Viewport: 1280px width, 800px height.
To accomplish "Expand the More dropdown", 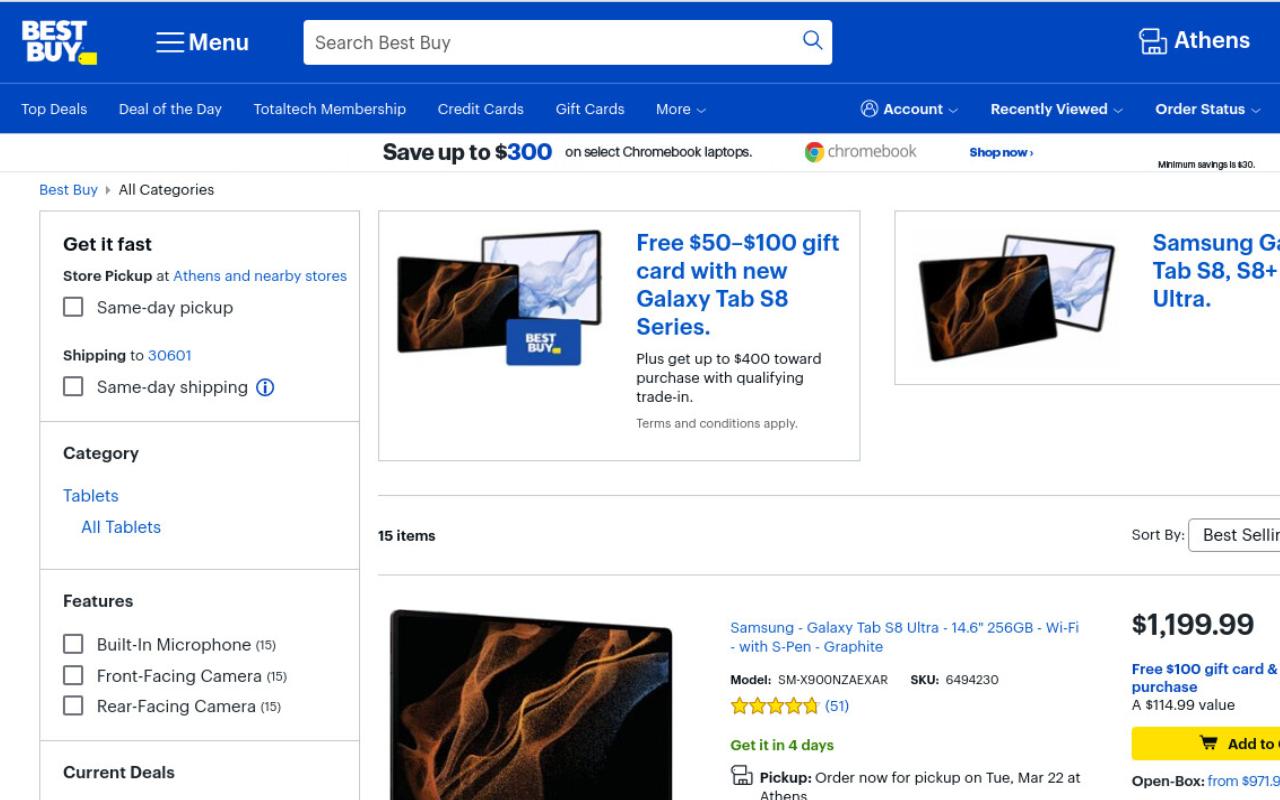I will click(x=680, y=109).
